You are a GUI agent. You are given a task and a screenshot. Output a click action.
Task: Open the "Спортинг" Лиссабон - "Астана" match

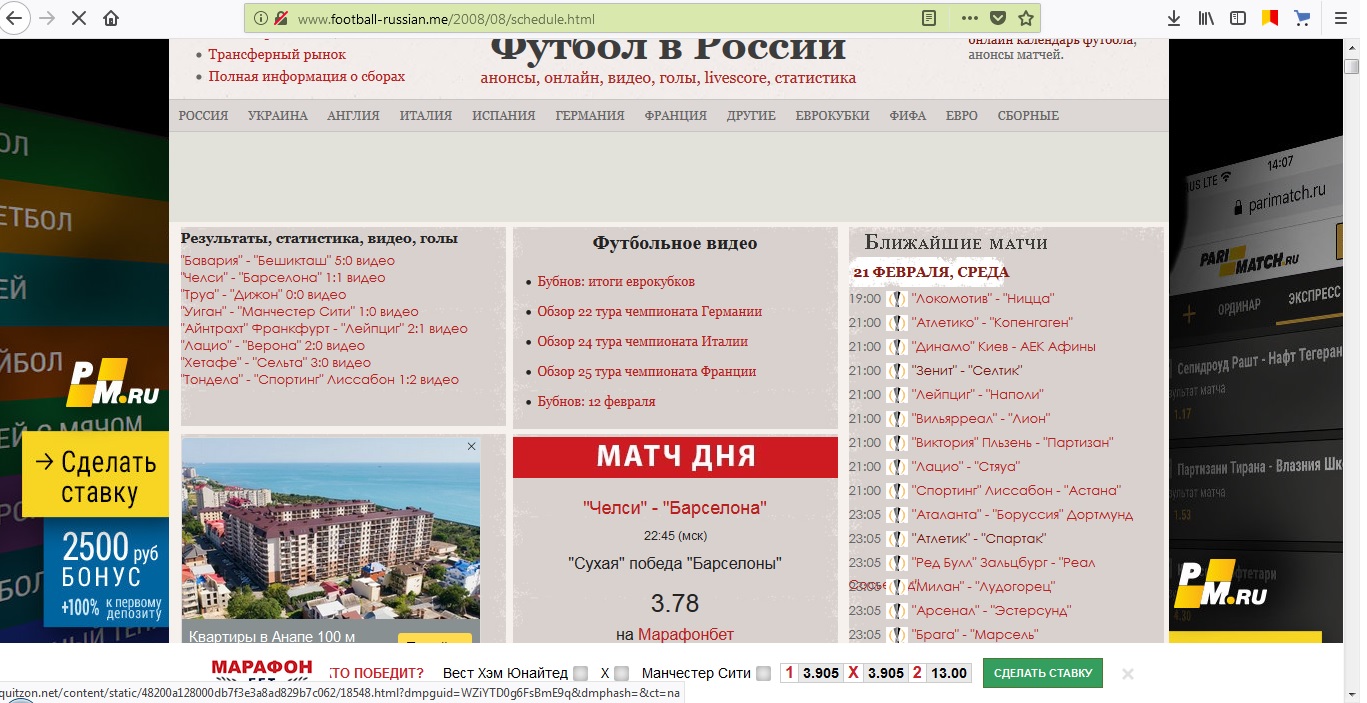tap(1016, 491)
